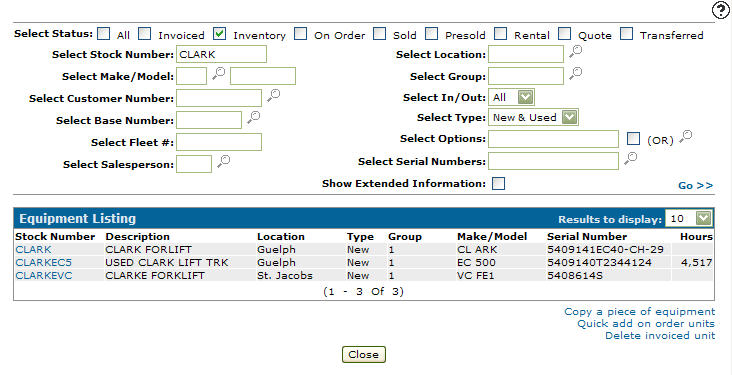Check the Invoiced status checkbox
The height and width of the screenshot is (375, 732).
145,34
